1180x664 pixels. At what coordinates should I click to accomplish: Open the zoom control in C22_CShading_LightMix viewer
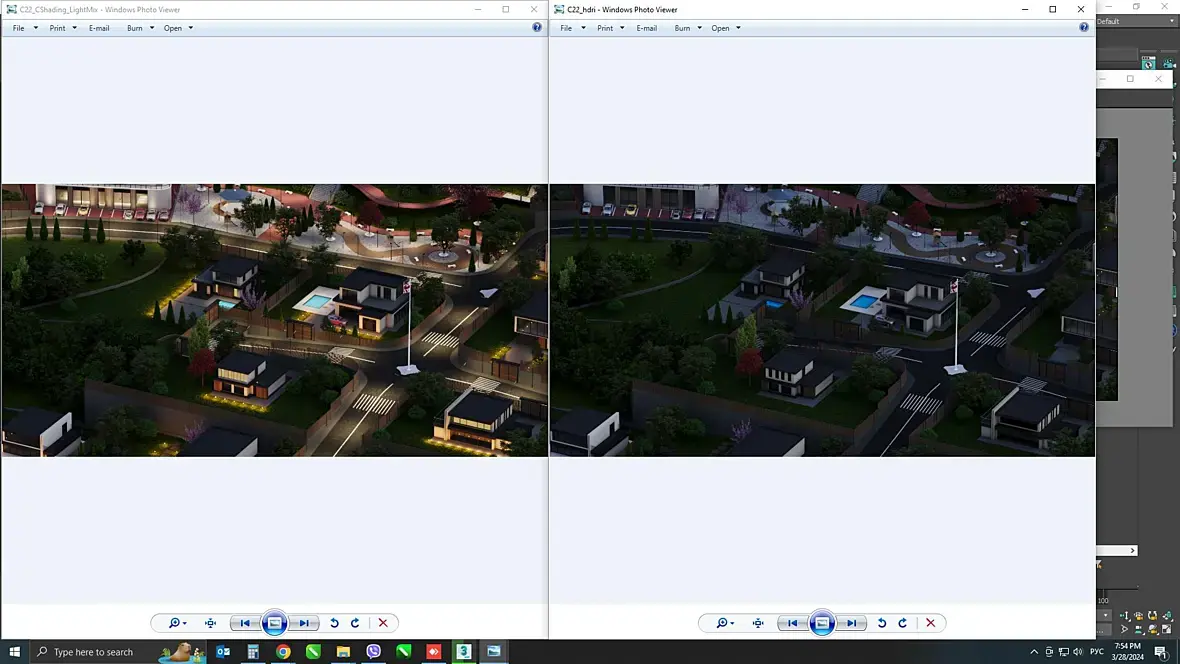pyautogui.click(x=178, y=623)
